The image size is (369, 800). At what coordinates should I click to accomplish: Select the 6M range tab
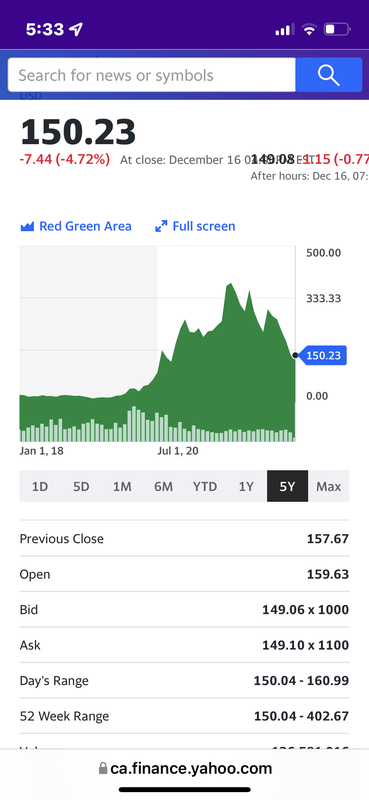point(163,486)
